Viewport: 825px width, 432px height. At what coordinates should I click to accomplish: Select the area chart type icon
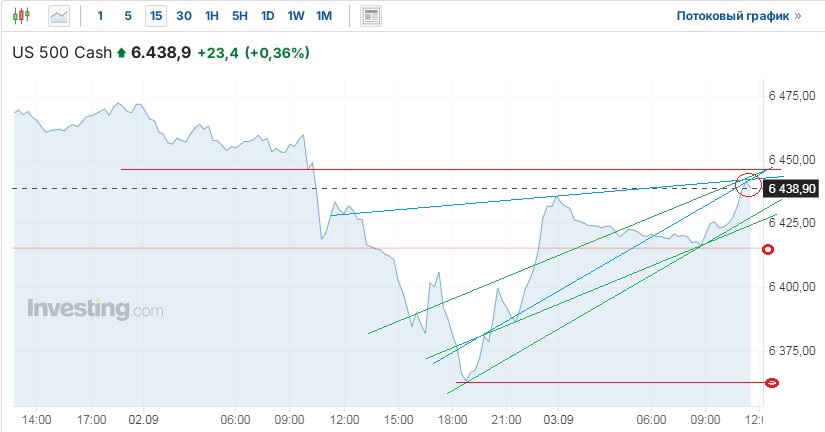(60, 16)
